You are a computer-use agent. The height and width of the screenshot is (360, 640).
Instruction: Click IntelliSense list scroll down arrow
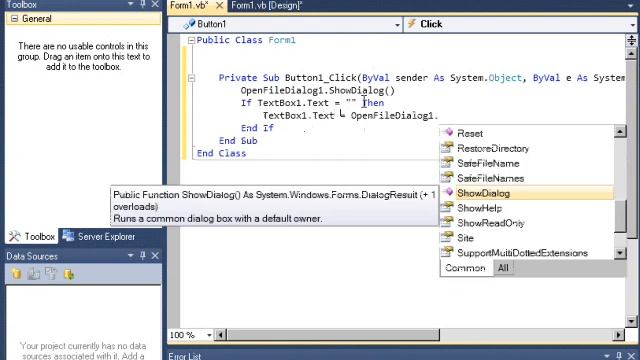coord(620,253)
